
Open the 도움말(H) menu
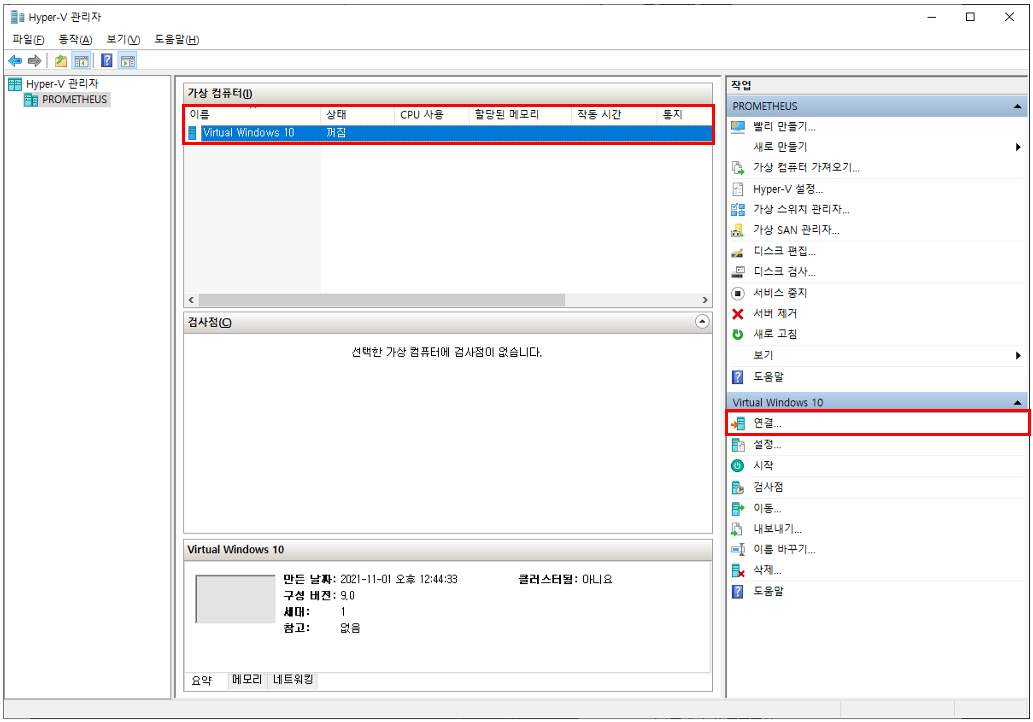tap(177, 40)
